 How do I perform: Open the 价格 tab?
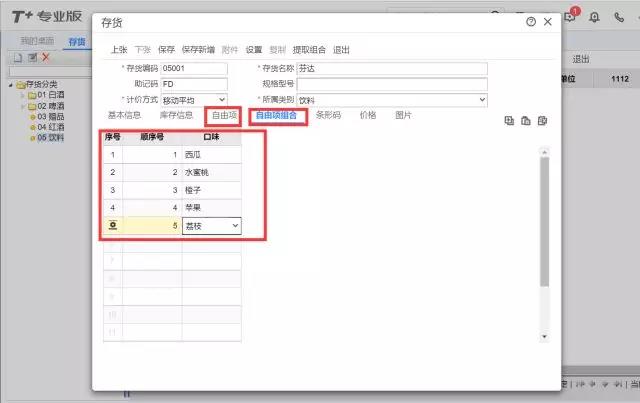pos(368,116)
